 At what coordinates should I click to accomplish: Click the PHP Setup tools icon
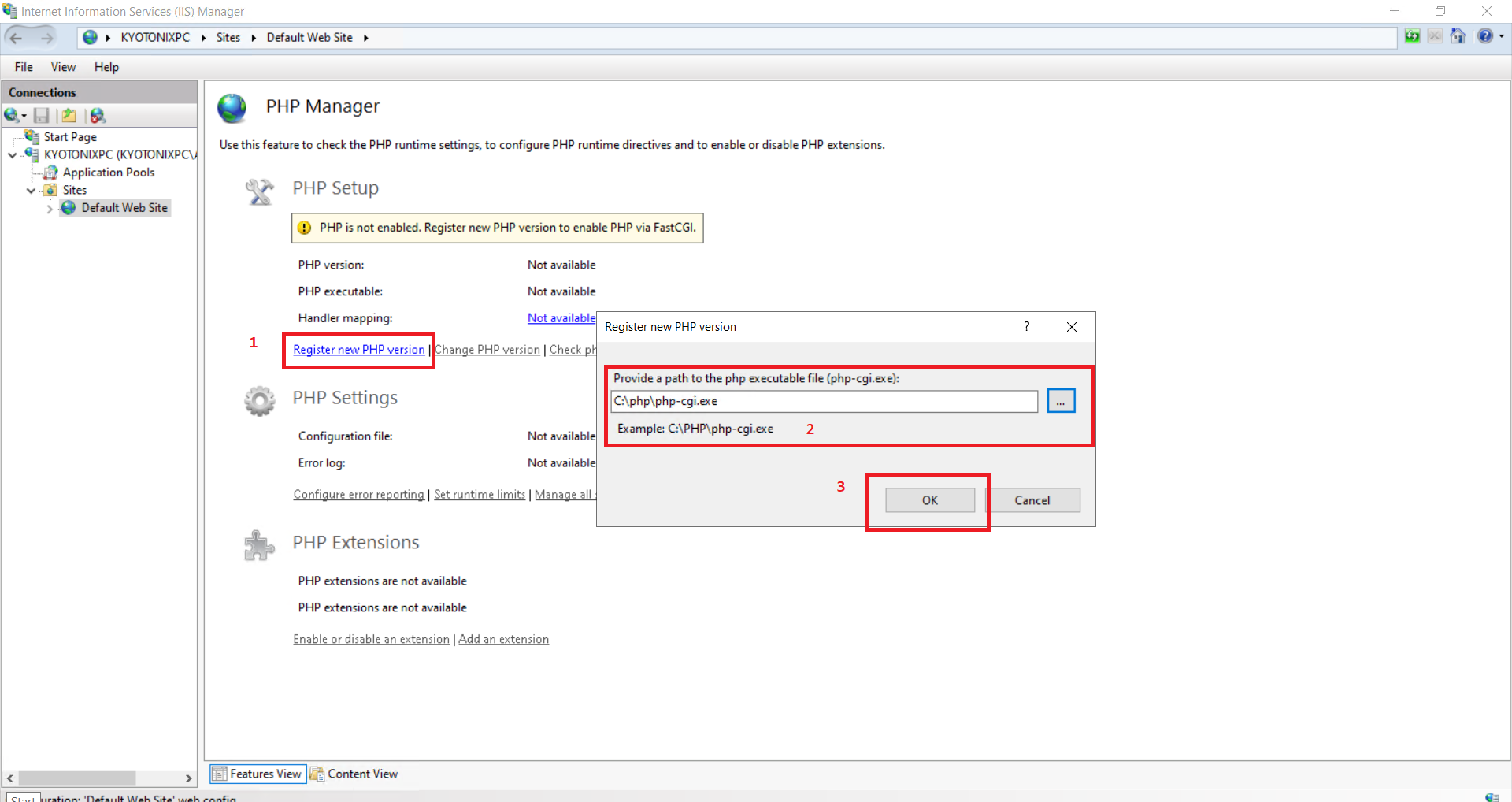click(x=259, y=191)
